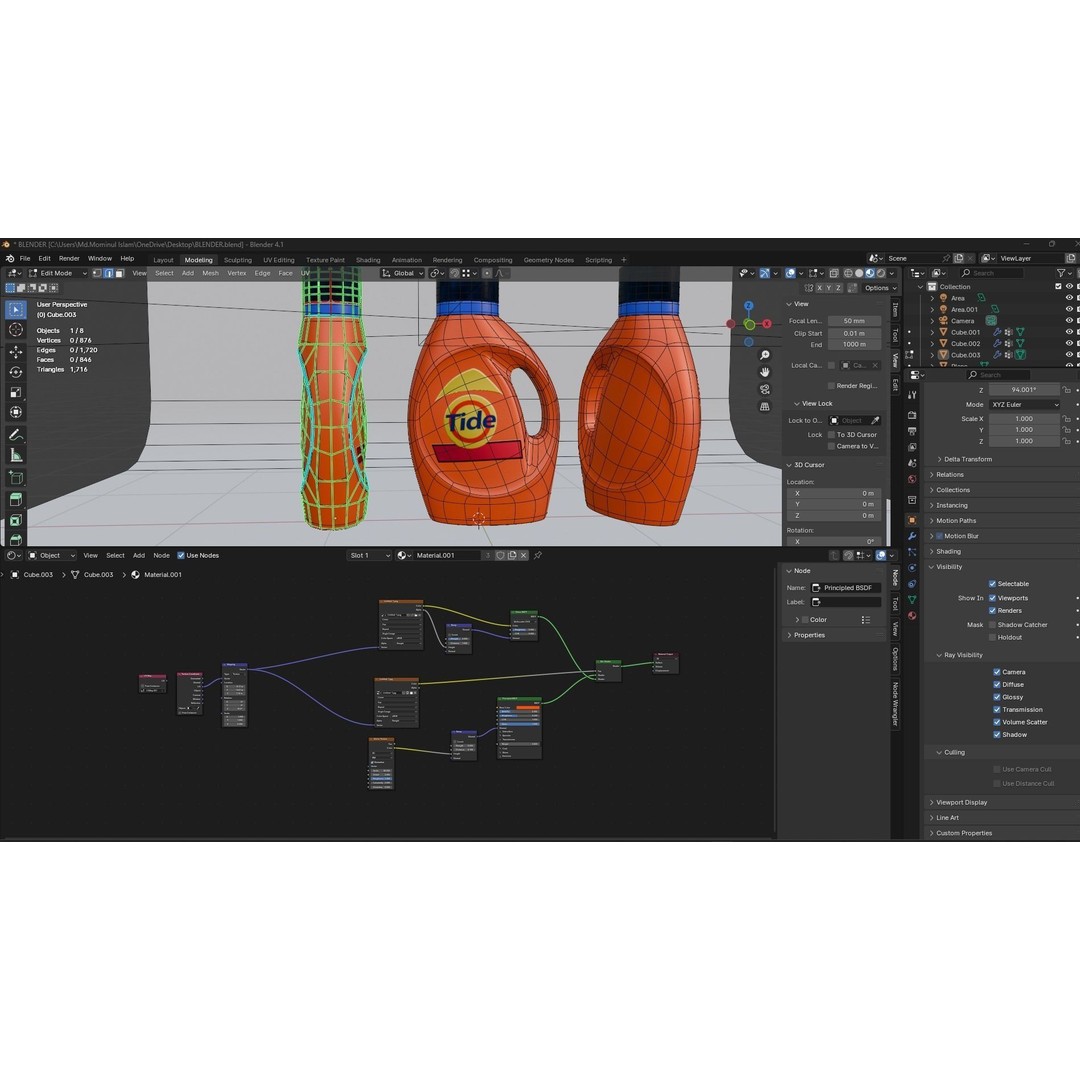Image resolution: width=1080 pixels, height=1080 pixels.
Task: Open the Global orientation dropdown
Action: [x=403, y=273]
